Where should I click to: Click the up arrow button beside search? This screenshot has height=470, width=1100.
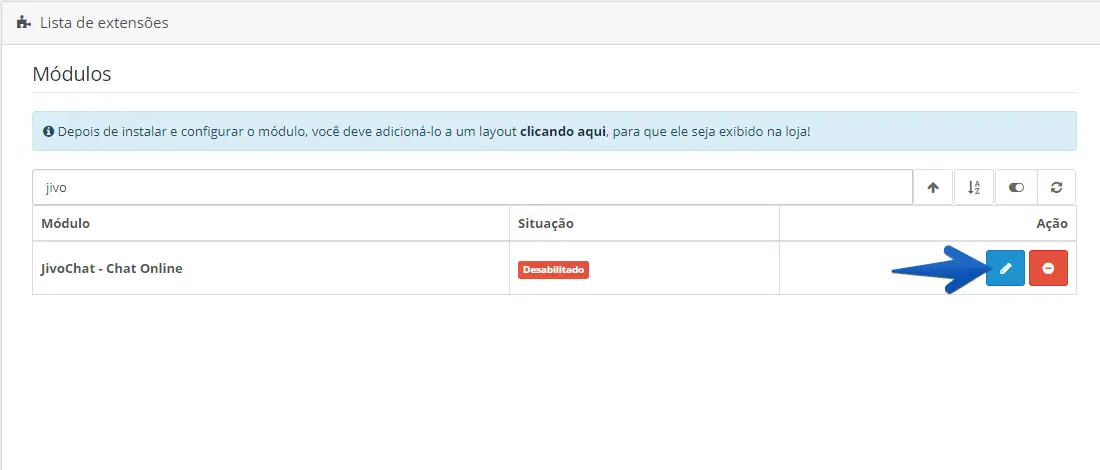(x=933, y=187)
